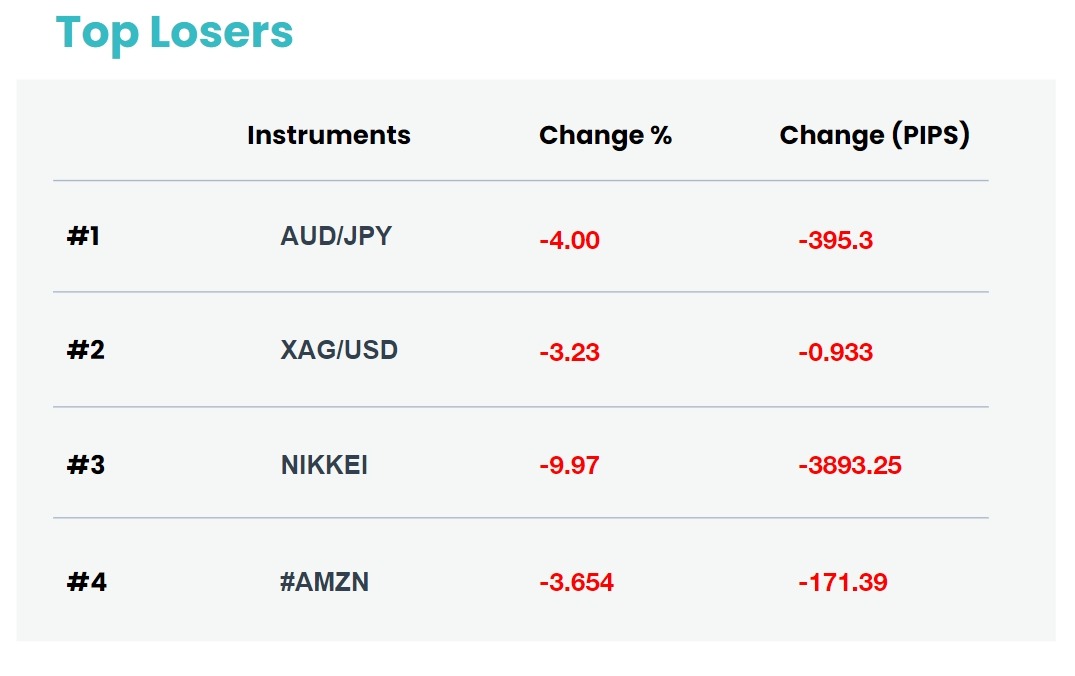Click the -3893.25 pips value
The image size is (1075, 676).
850,466
